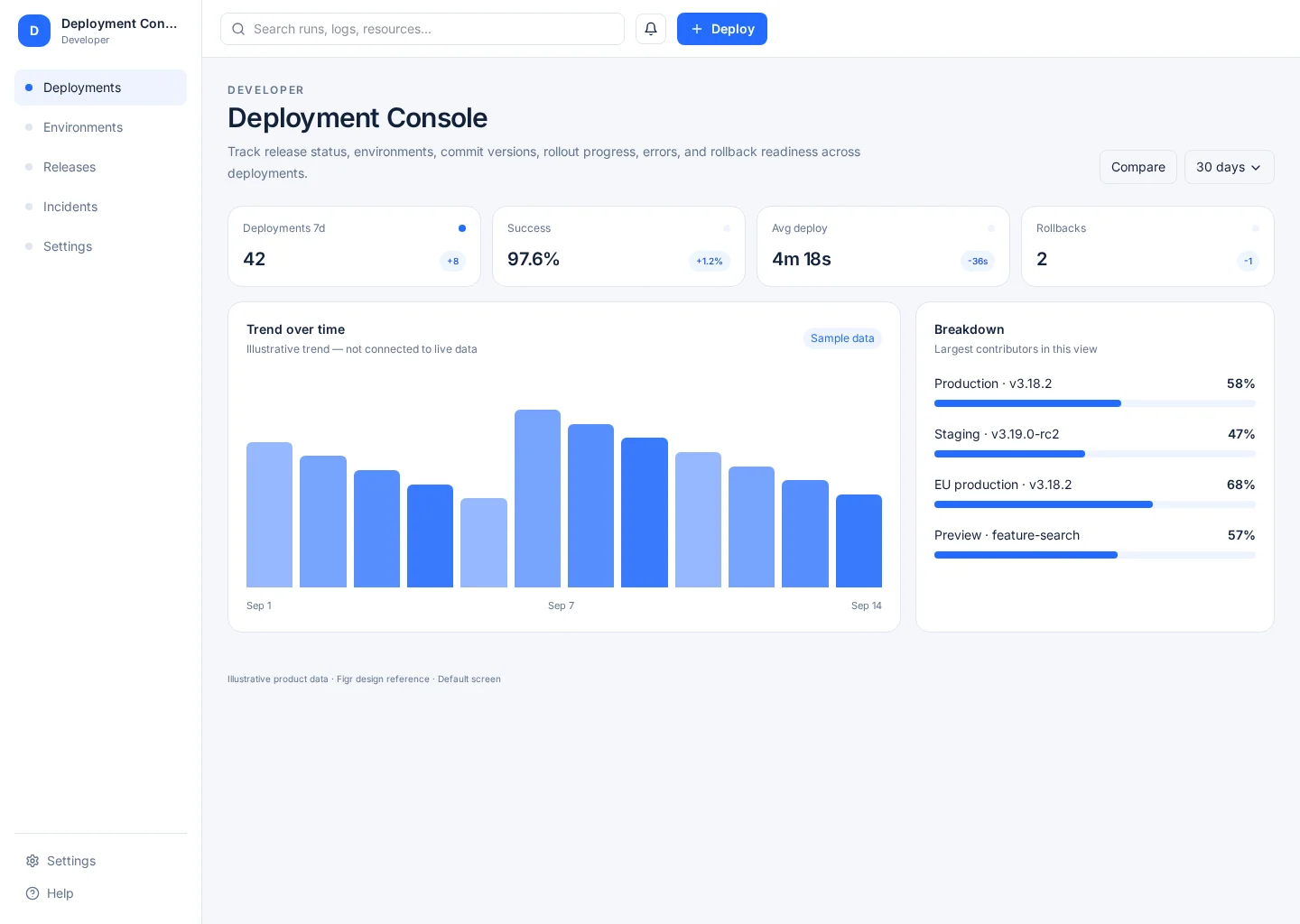Screen dimensions: 1300x924
Task: Click the blue status dot on Deployments 7d
Action: tap(462, 228)
